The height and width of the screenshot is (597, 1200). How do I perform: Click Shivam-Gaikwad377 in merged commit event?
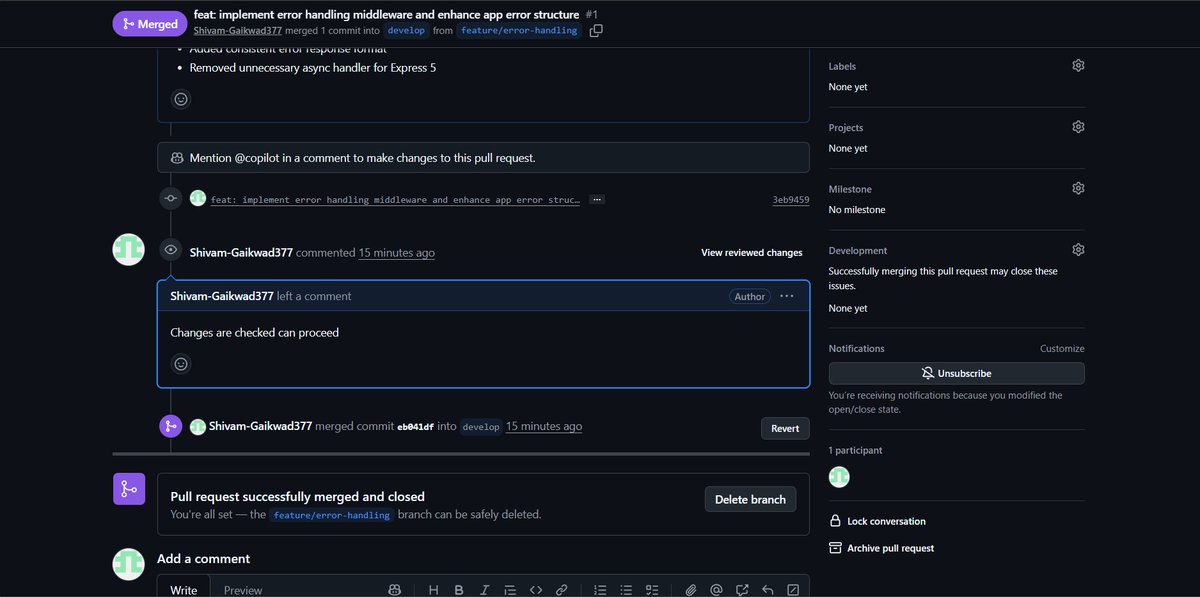pos(260,426)
